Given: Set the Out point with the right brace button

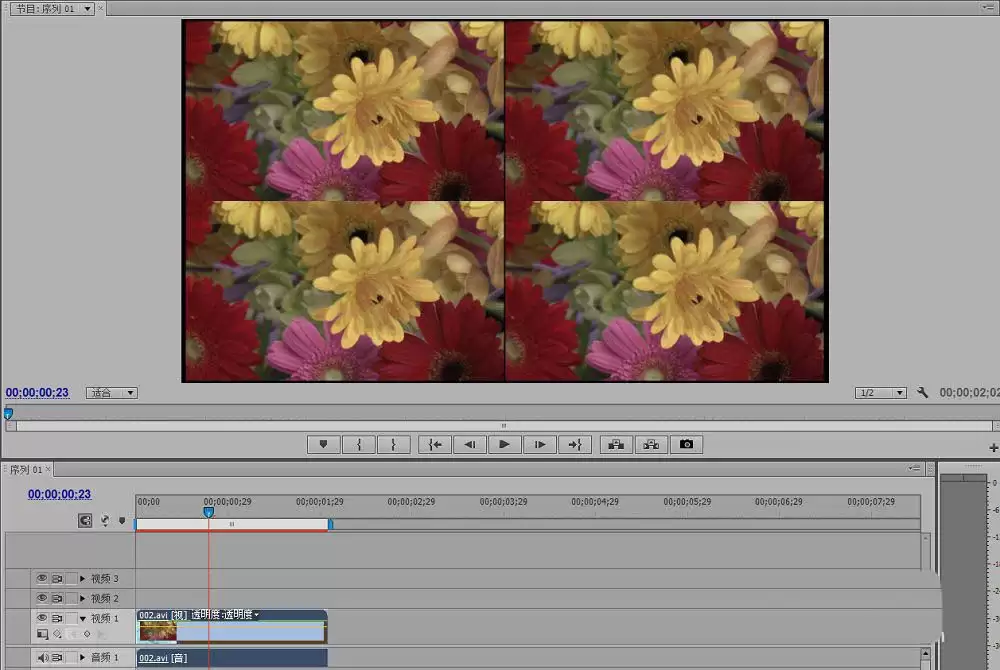Looking at the screenshot, I should [393, 444].
